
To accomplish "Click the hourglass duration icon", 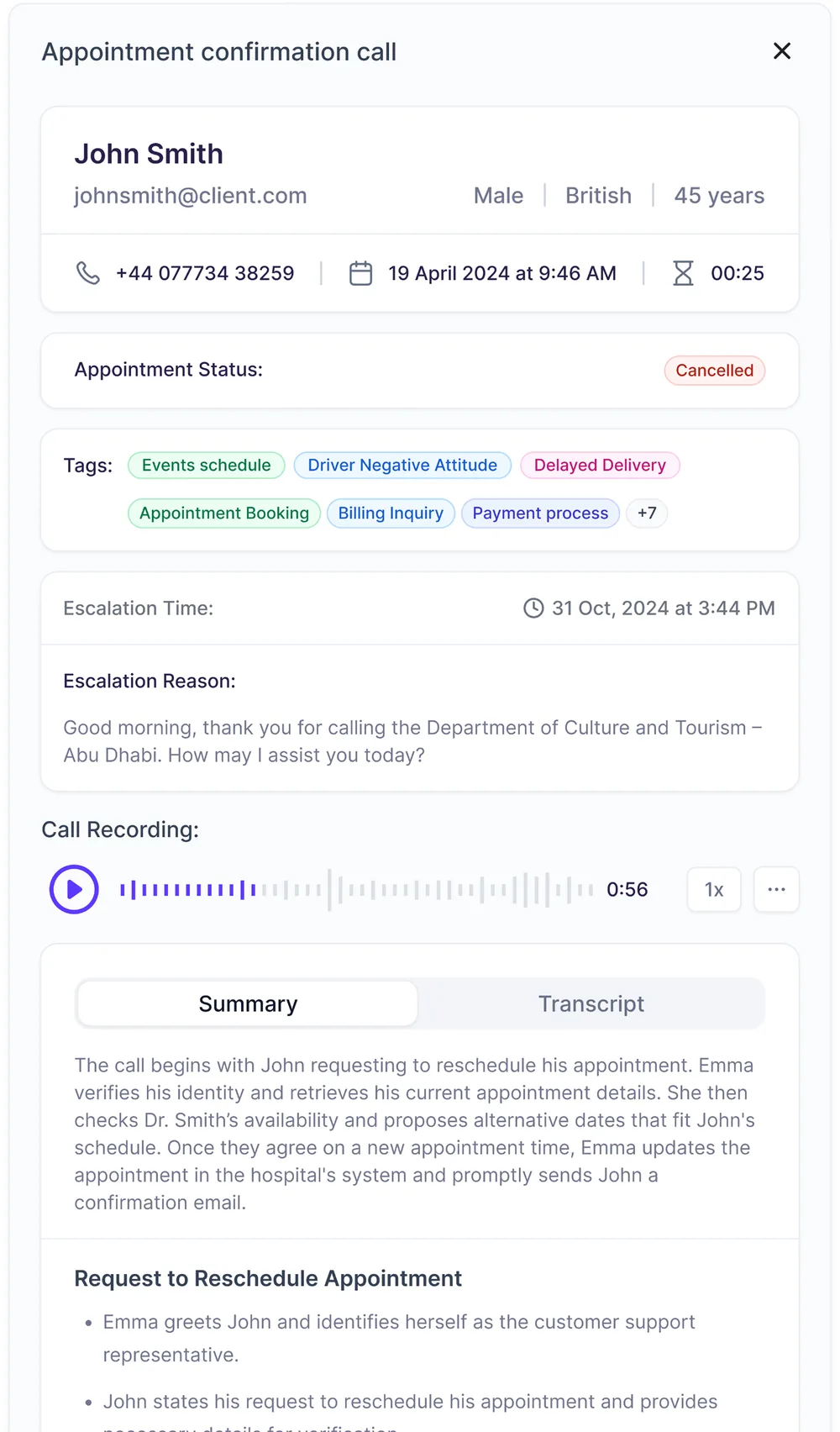I will (683, 273).
